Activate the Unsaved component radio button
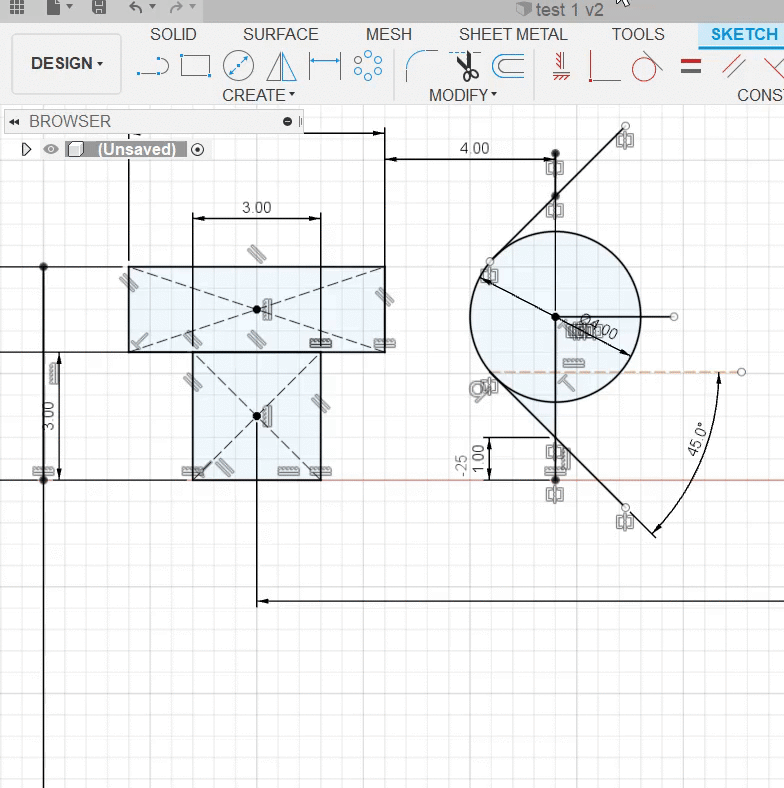 198,149
